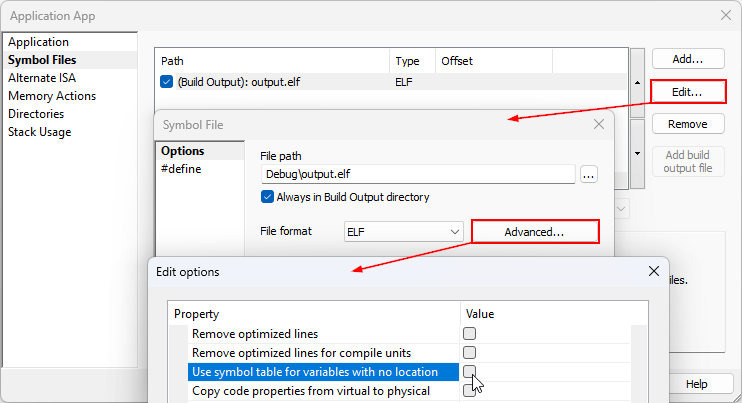Screen dimensions: 742x403
Task: Uncheck the output.elf build output checkbox
Action: tap(167, 82)
